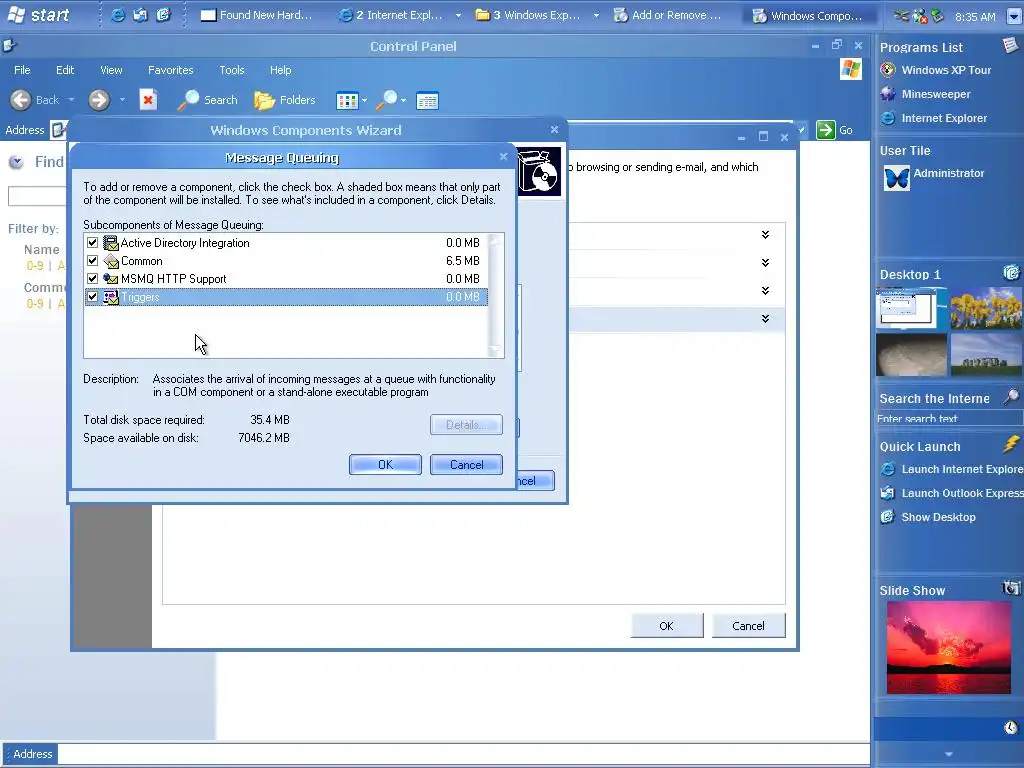This screenshot has width=1024, height=768.
Task: Click the red X Stop toolbar icon
Action: click(148, 100)
